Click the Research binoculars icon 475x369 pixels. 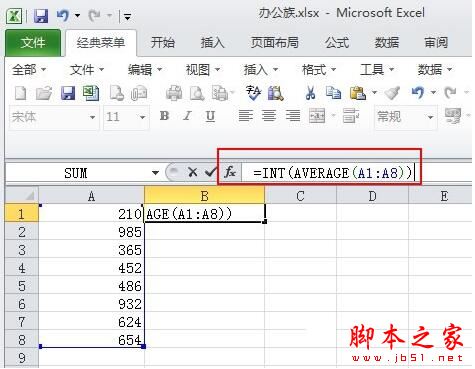[x=276, y=93]
